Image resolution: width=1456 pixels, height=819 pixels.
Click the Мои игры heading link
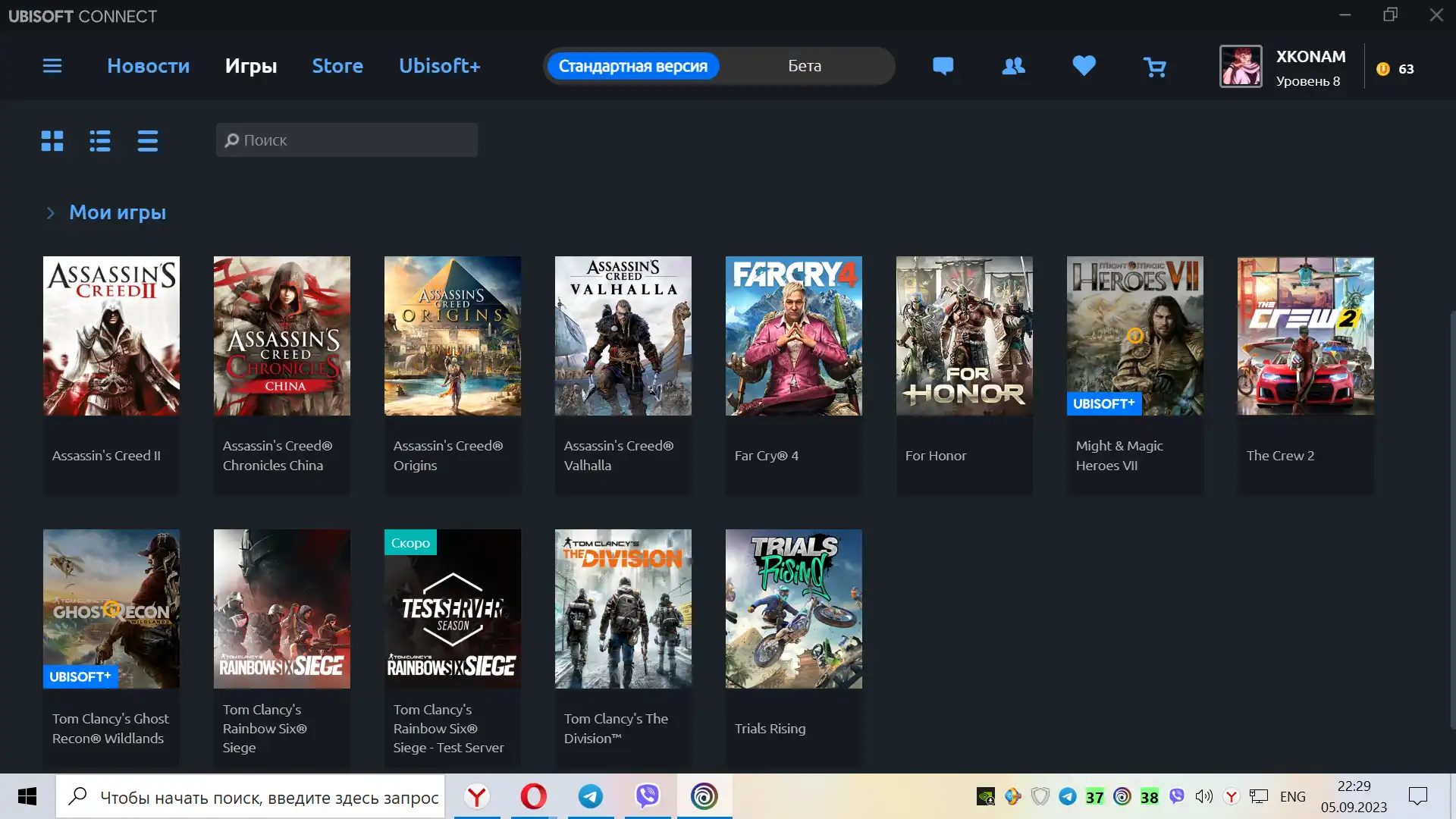click(118, 212)
